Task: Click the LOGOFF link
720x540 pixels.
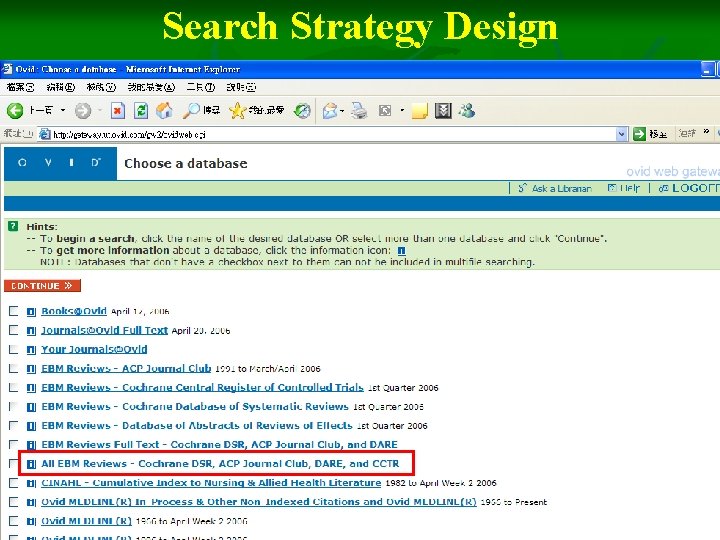Action: coord(689,188)
